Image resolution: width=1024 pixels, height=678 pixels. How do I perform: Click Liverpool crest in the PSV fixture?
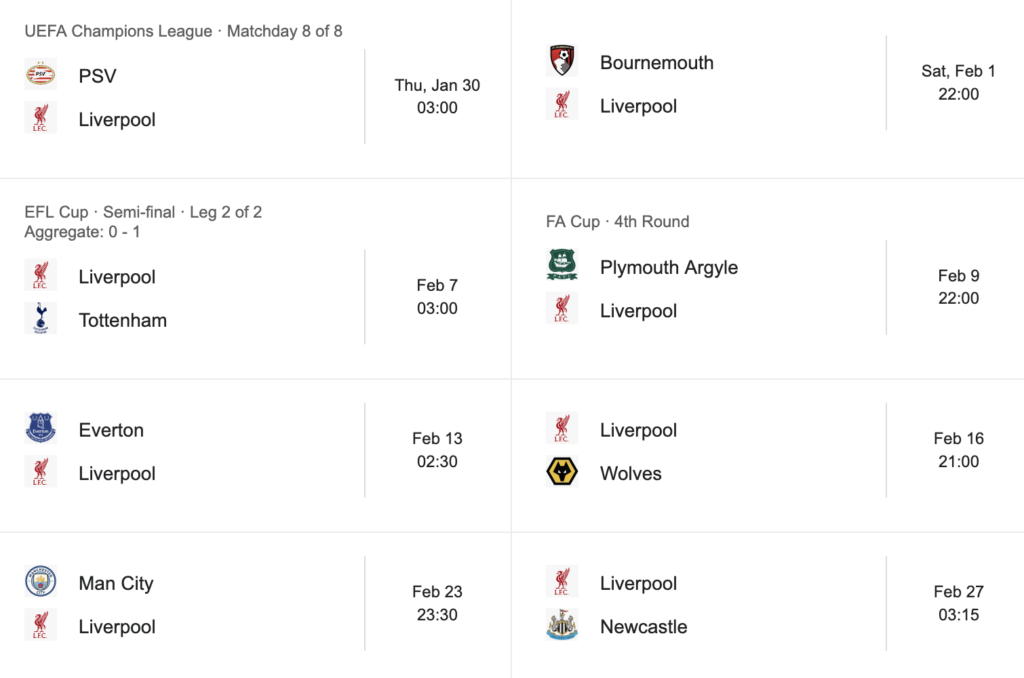[41, 119]
